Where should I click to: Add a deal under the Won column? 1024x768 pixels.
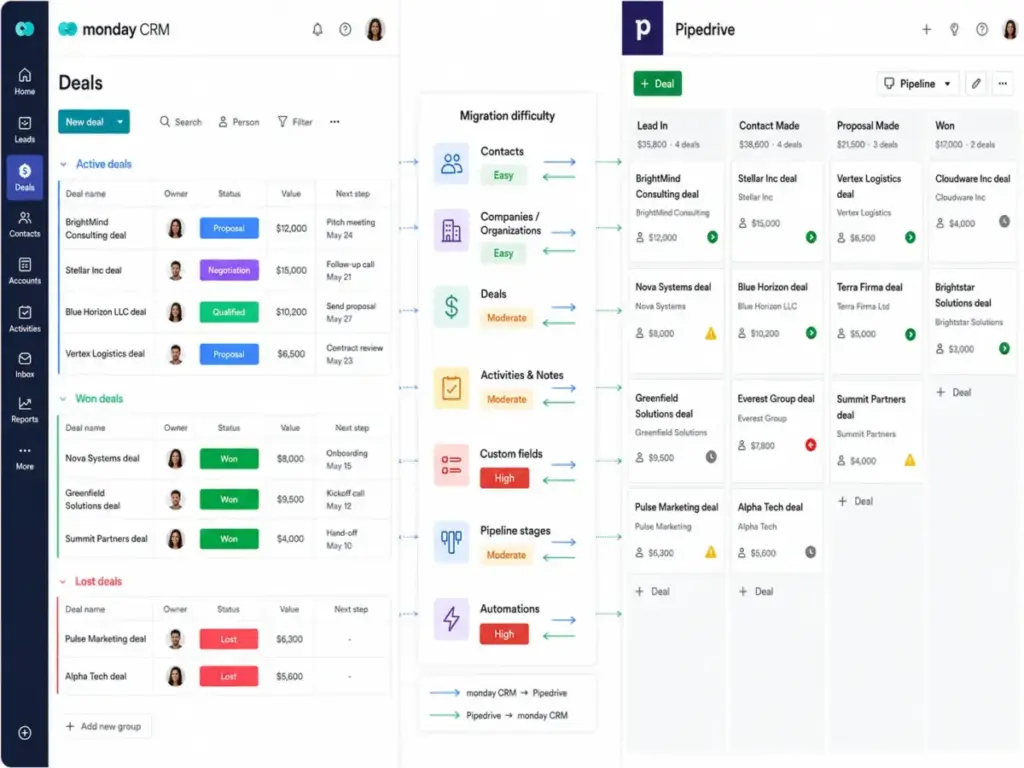[x=953, y=392]
